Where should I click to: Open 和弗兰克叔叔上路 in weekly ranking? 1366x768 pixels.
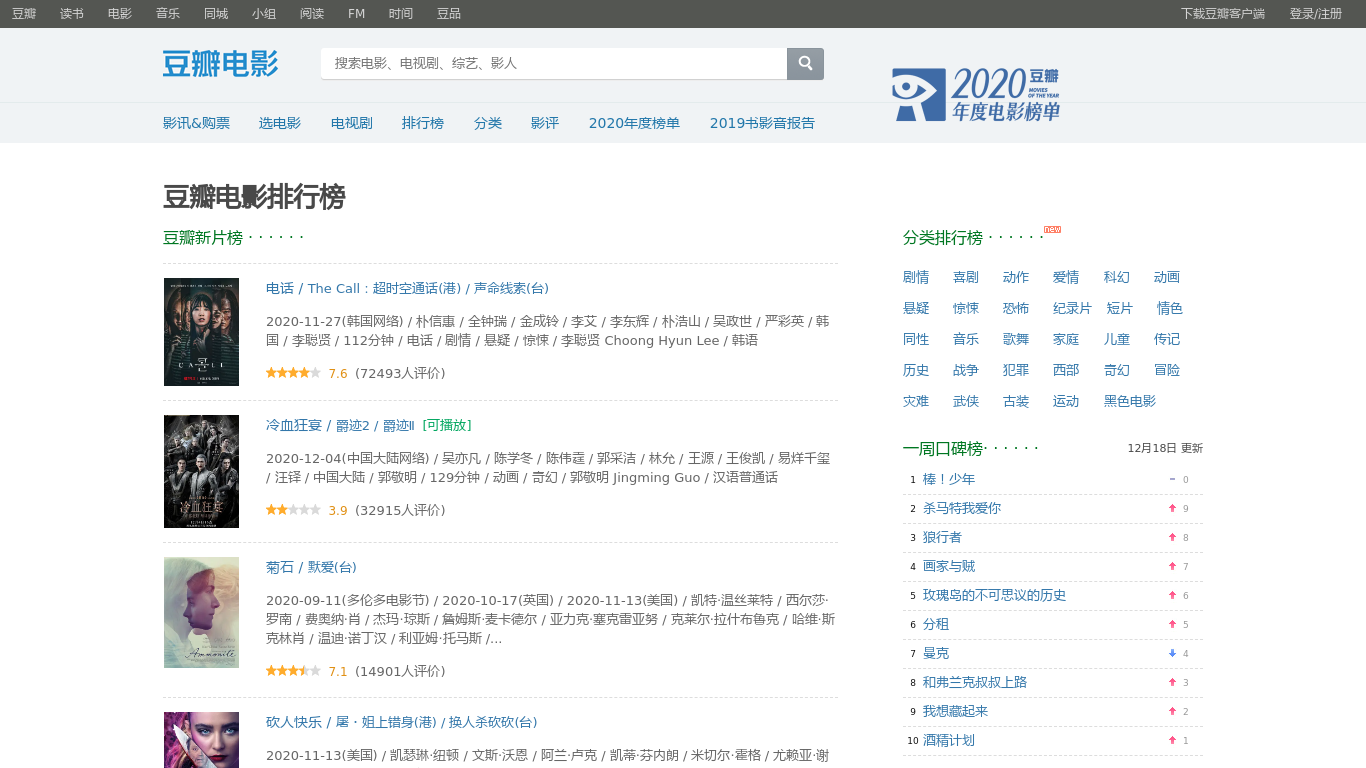975,682
